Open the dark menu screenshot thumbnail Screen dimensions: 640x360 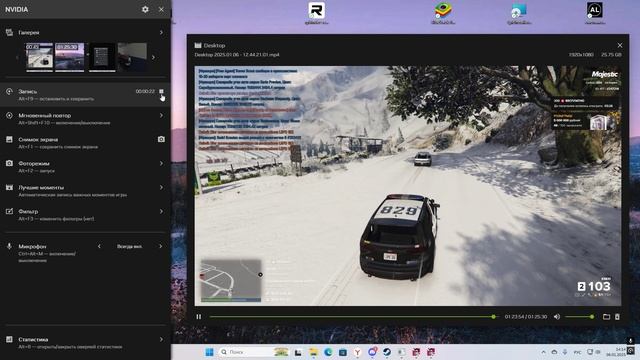(102, 57)
